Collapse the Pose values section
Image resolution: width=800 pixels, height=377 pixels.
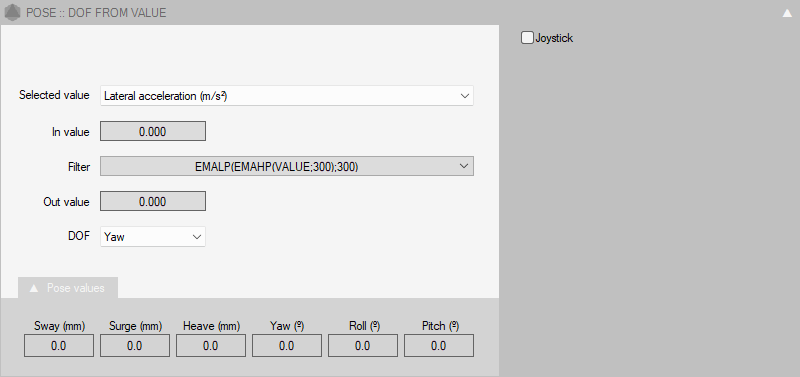pos(68,288)
